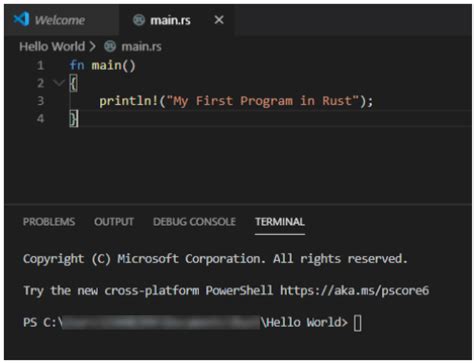The width and height of the screenshot is (474, 363).
Task: Click the terminal cursor after Hello World prompt
Action: (358, 323)
